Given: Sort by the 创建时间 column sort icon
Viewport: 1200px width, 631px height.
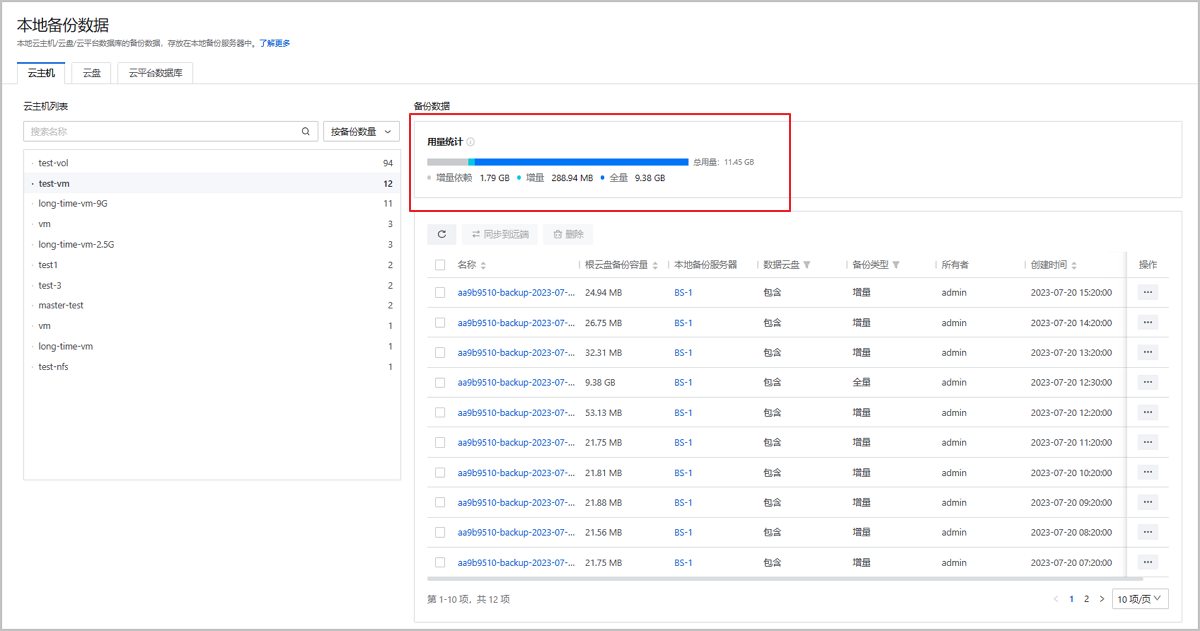Looking at the screenshot, I should tap(1073, 265).
